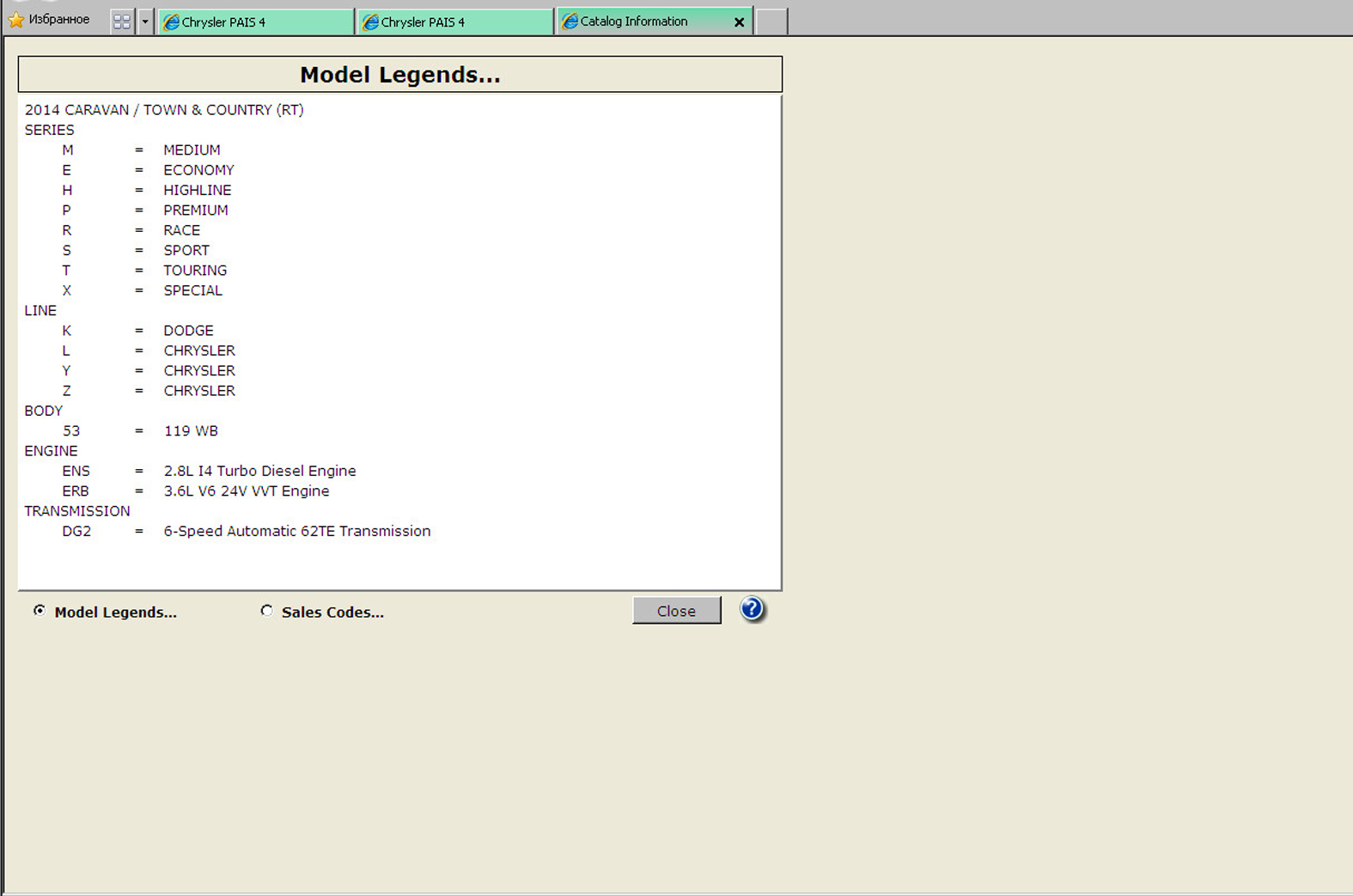The image size is (1353, 896).
Task: Open a new blank browser tab
Action: click(771, 21)
